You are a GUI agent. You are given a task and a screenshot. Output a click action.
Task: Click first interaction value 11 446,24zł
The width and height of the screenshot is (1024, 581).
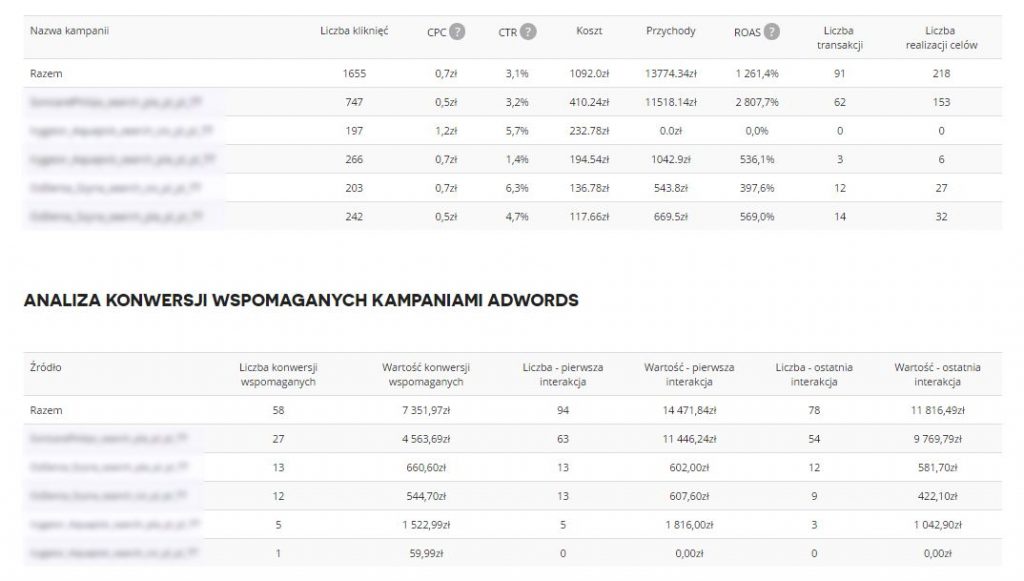(689, 439)
